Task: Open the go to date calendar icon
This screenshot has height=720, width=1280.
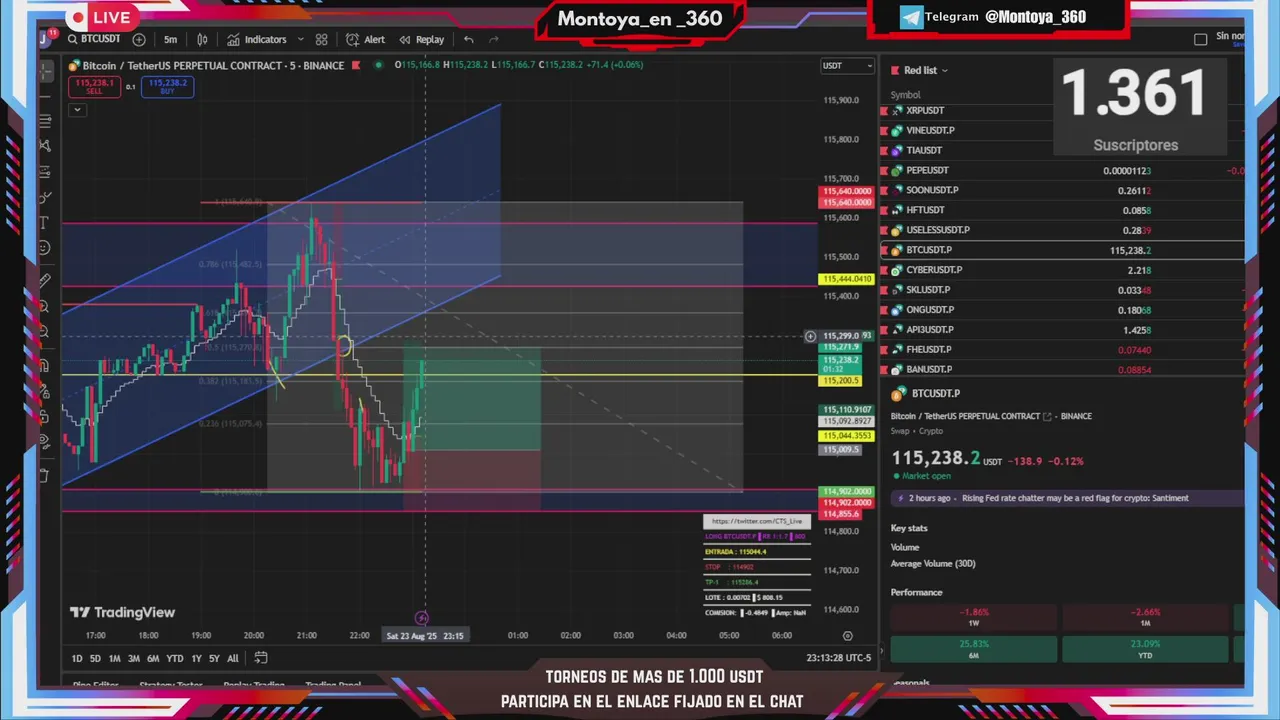Action: [x=261, y=658]
